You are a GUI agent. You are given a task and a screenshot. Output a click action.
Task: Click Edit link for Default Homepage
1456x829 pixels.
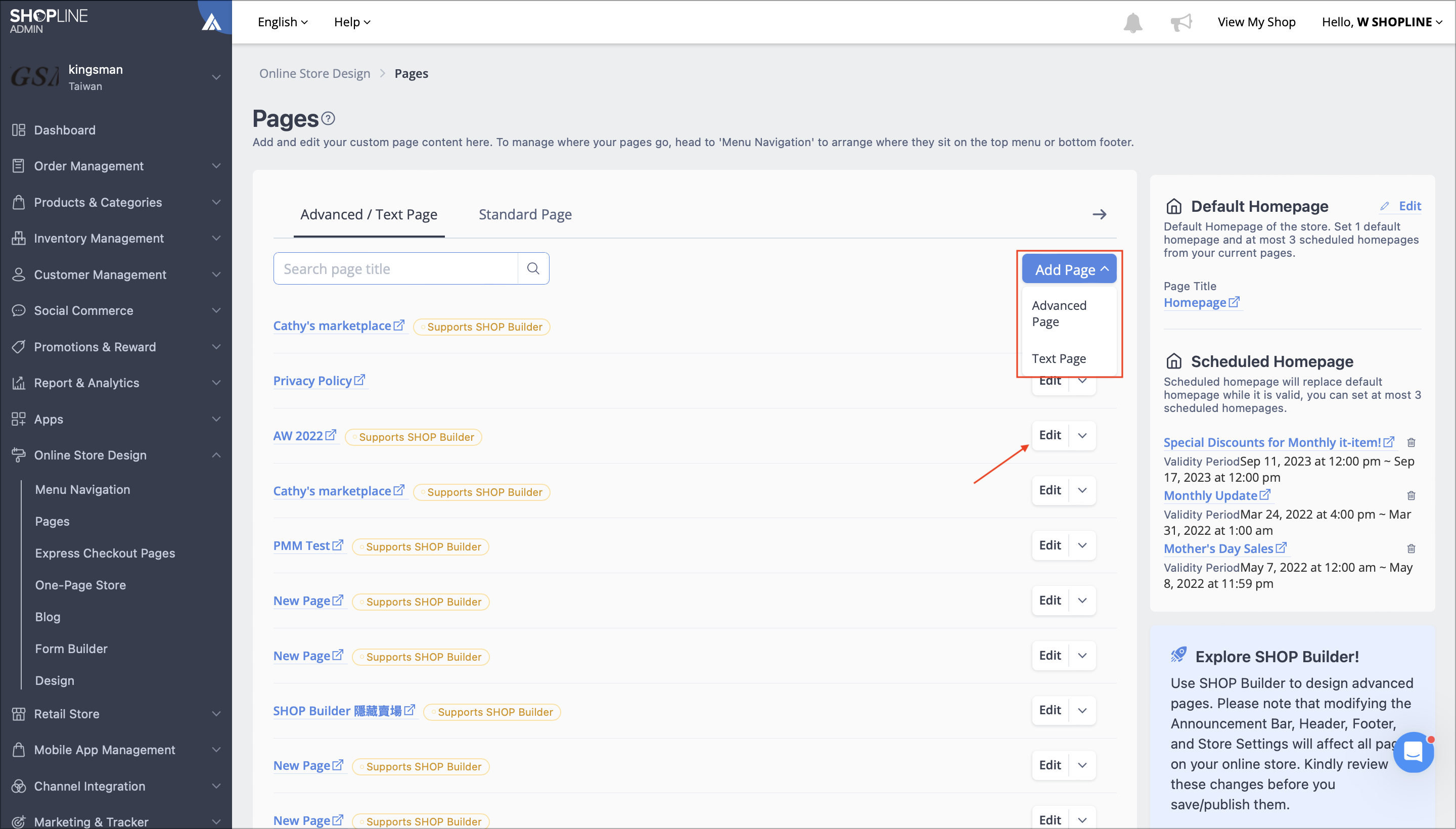[1401, 206]
